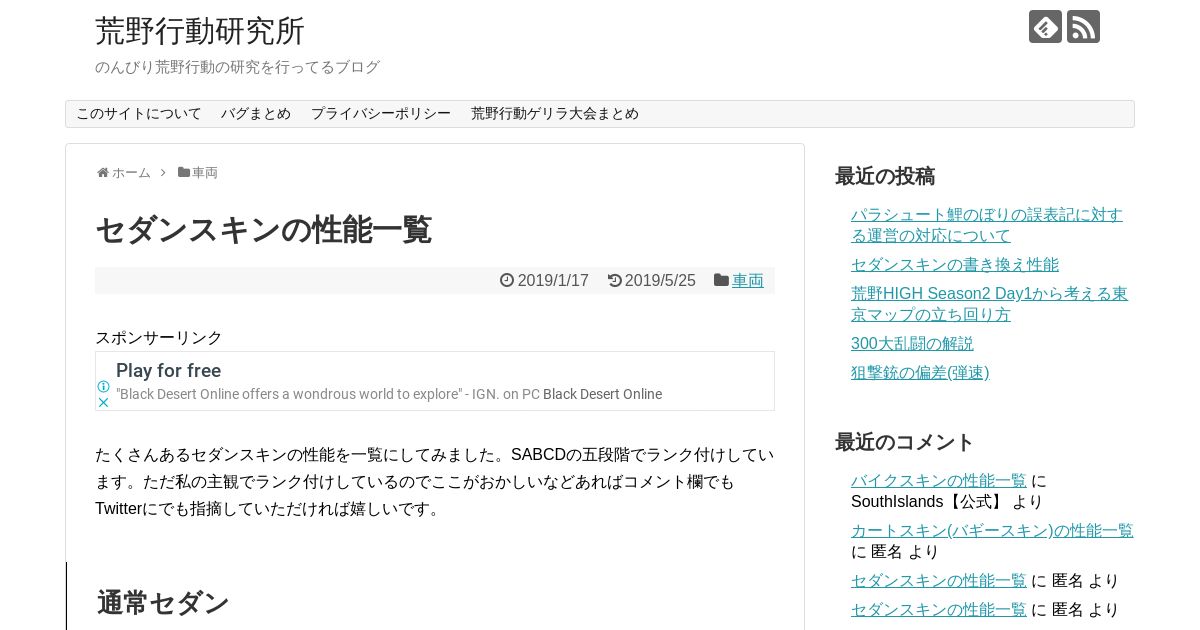Click the article title セダンスキンの性能一覧

click(x=263, y=230)
